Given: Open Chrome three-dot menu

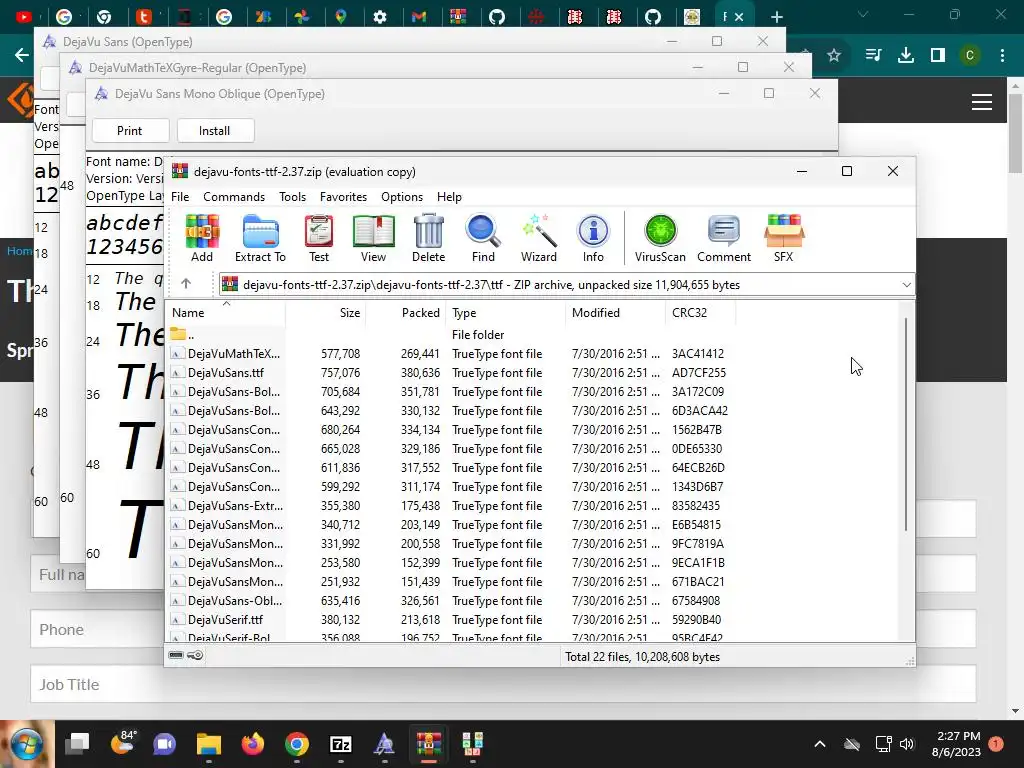Looking at the screenshot, I should (x=1002, y=56).
